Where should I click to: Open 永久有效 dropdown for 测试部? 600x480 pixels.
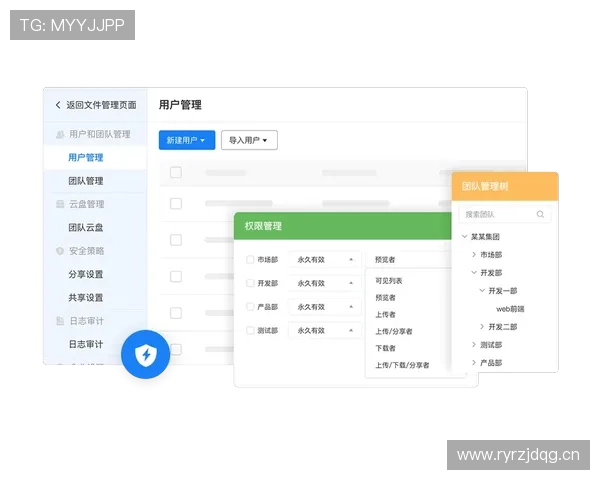click(x=324, y=330)
